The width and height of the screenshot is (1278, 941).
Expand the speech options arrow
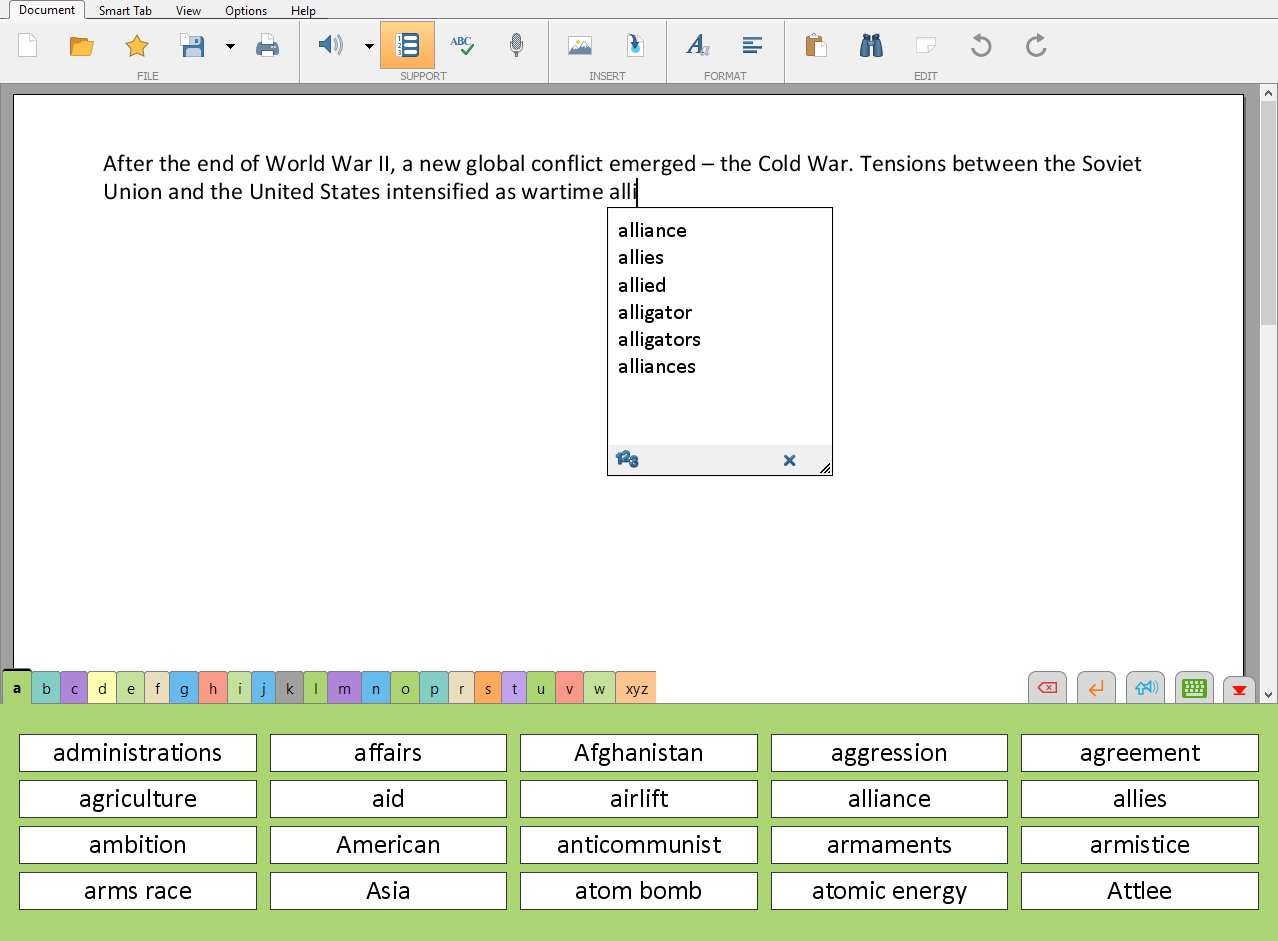[x=369, y=45]
